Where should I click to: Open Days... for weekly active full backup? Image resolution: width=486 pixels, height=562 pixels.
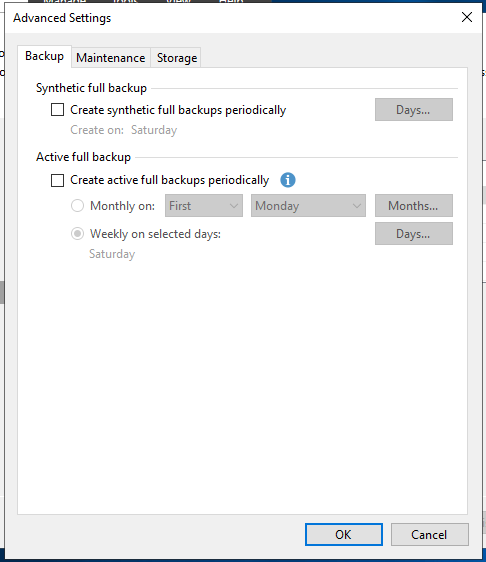click(414, 234)
